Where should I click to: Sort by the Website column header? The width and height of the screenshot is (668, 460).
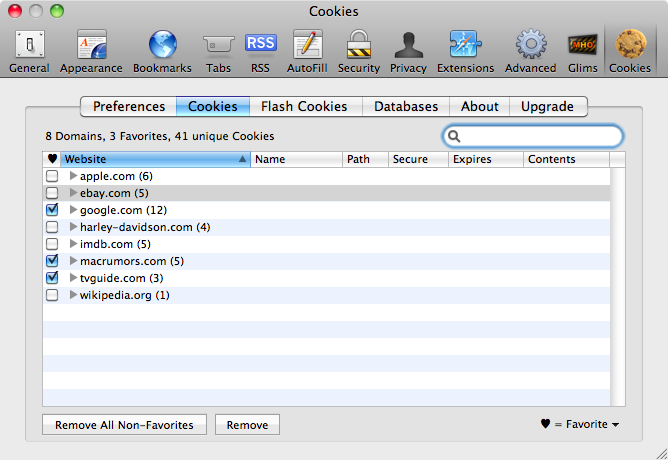(x=155, y=159)
